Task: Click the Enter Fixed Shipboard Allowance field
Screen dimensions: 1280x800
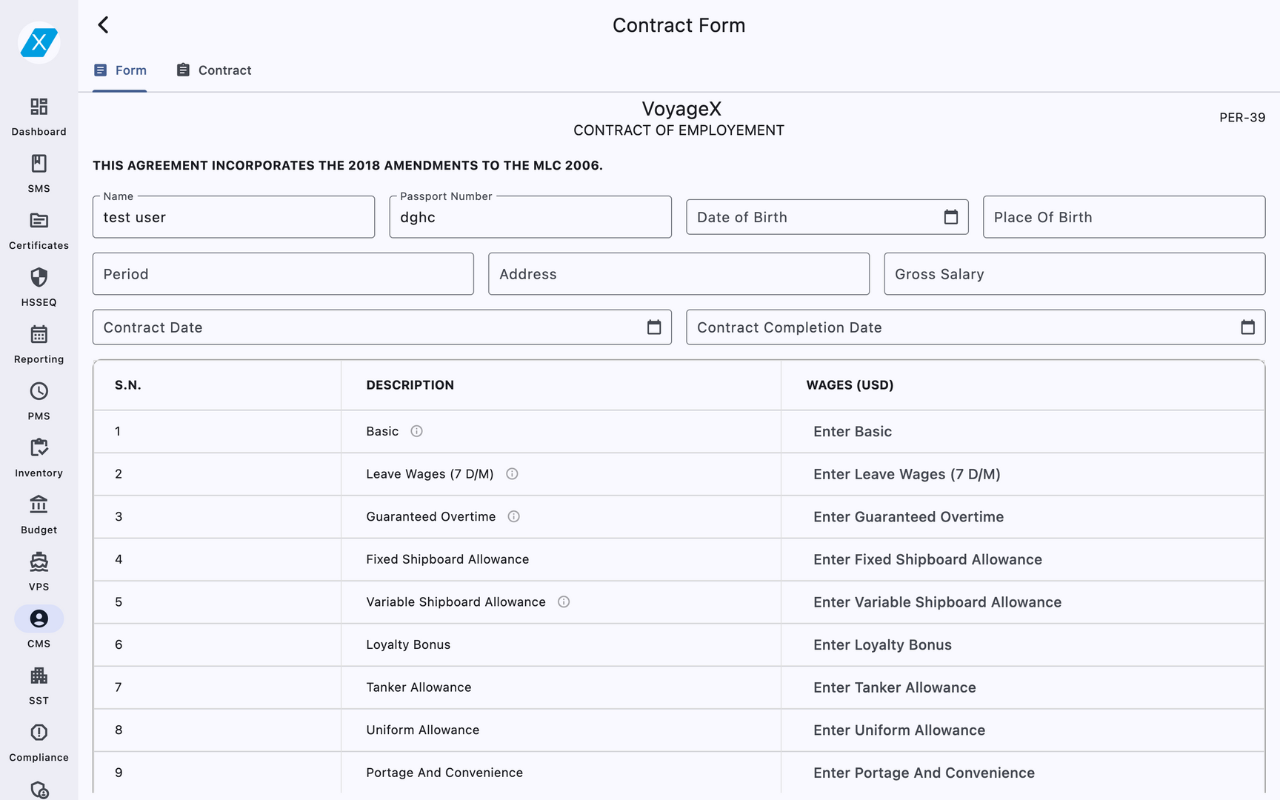Action: coord(1023,560)
